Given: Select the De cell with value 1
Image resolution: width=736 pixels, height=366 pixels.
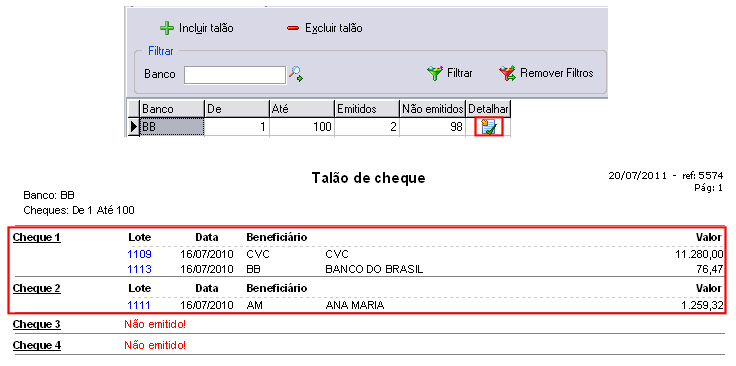Looking at the screenshot, I should coord(237,127).
